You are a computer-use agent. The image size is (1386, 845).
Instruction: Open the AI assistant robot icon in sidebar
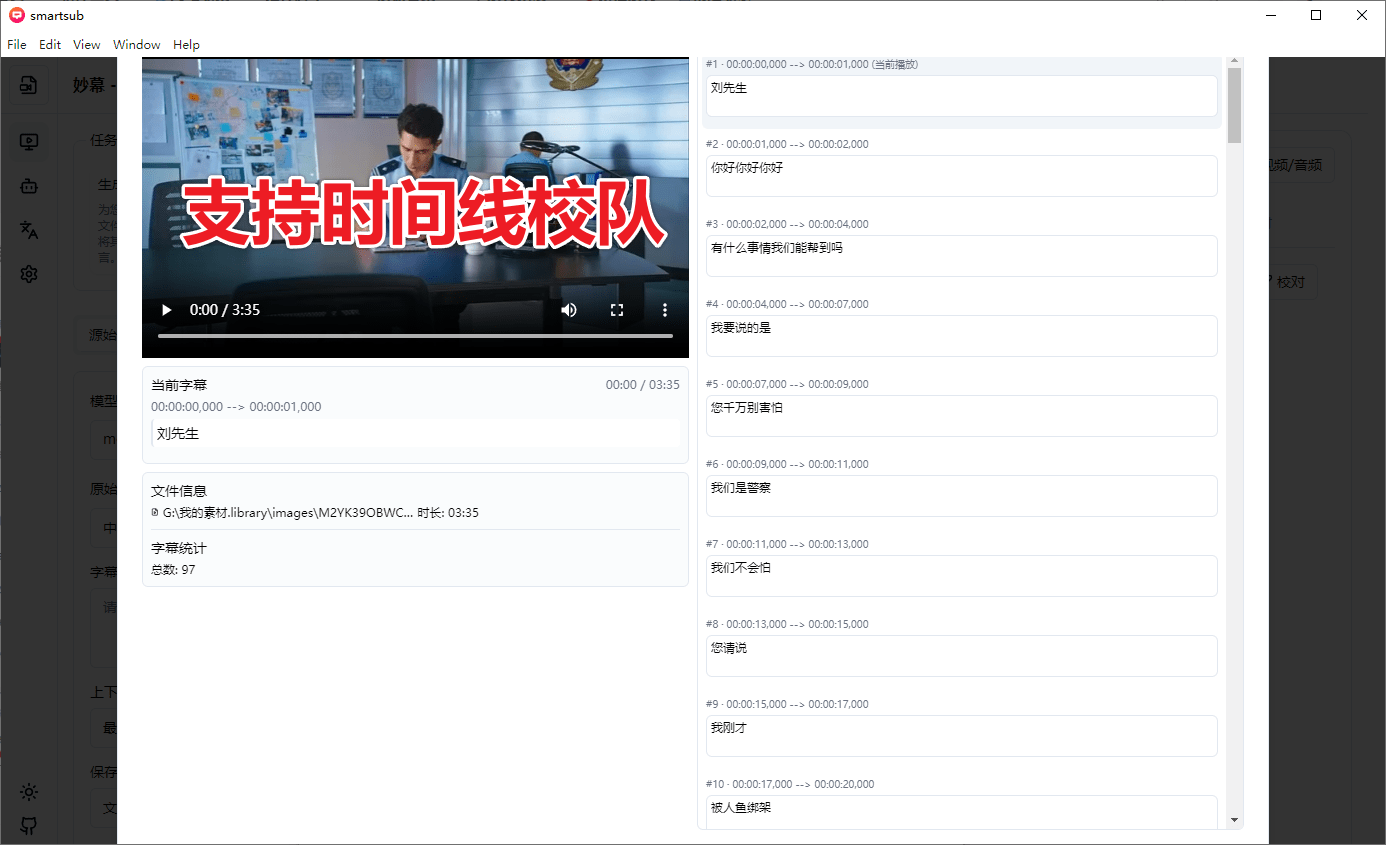[29, 186]
